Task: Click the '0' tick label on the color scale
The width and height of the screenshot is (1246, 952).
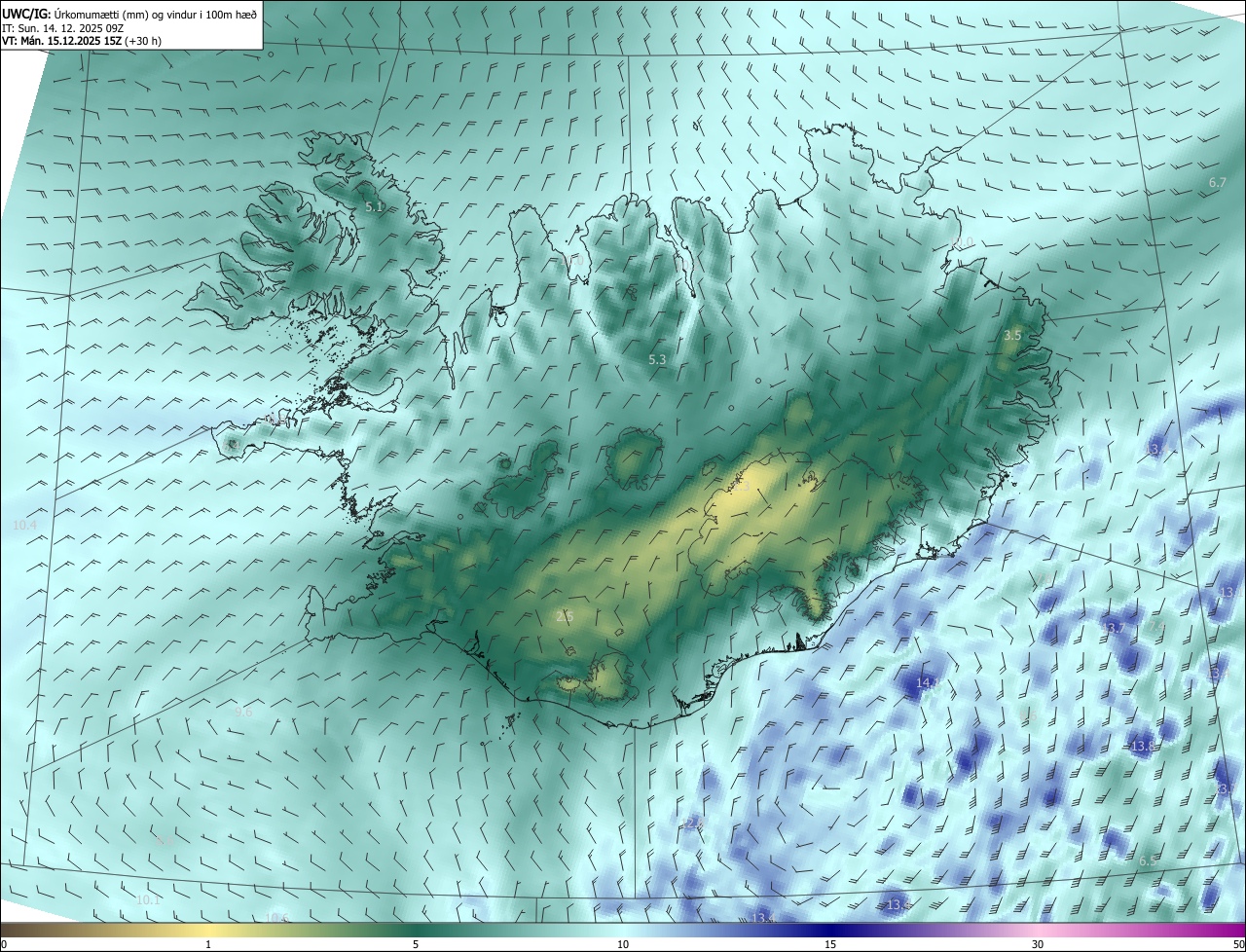Action: click(4, 944)
